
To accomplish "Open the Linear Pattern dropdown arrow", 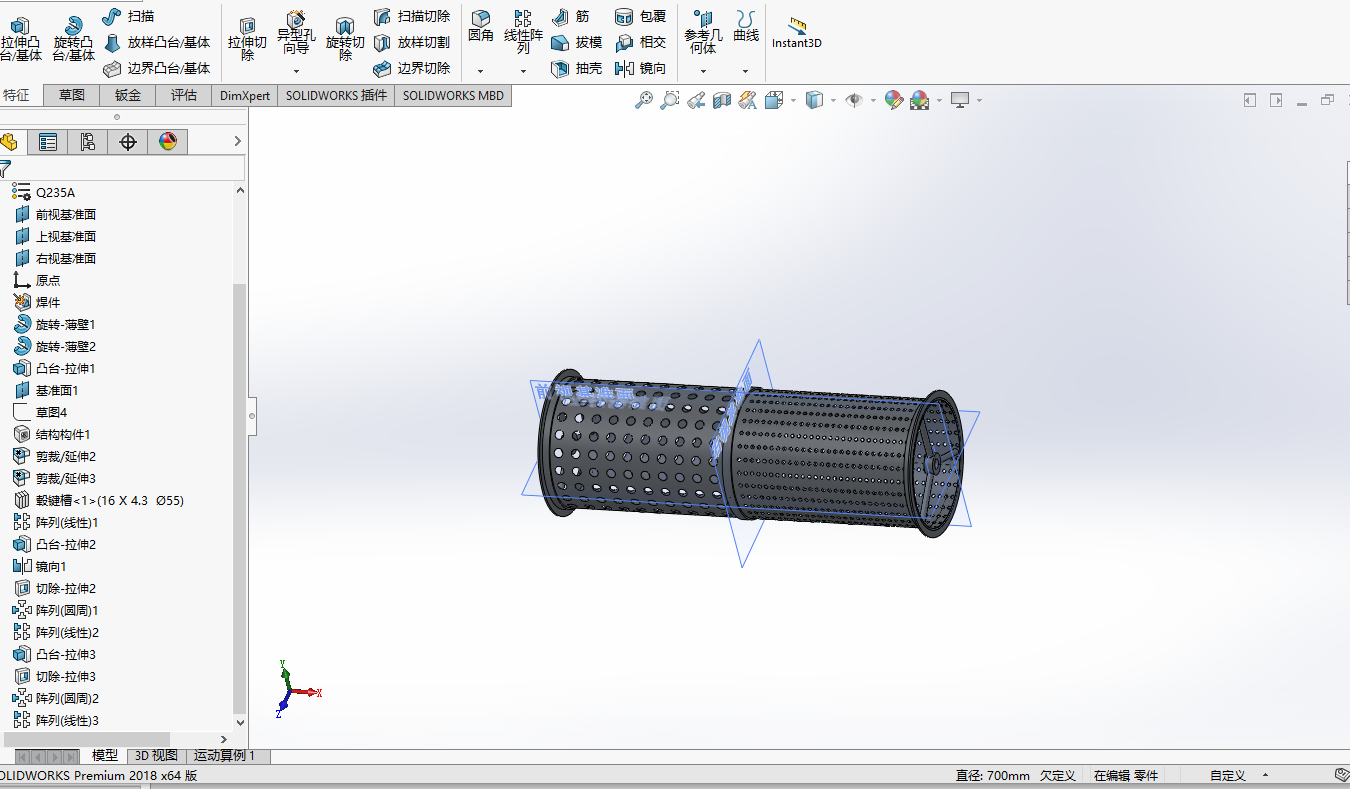I will click(523, 71).
